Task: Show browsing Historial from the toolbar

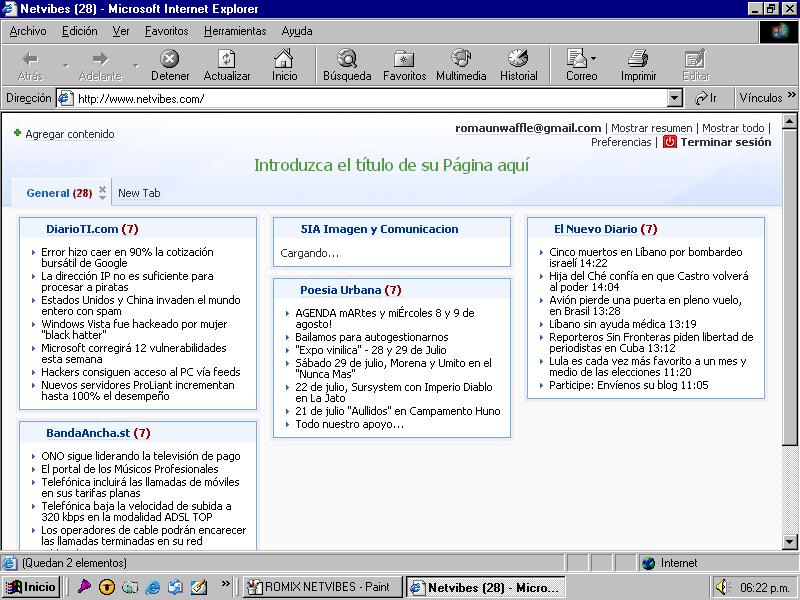Action: tap(518, 65)
